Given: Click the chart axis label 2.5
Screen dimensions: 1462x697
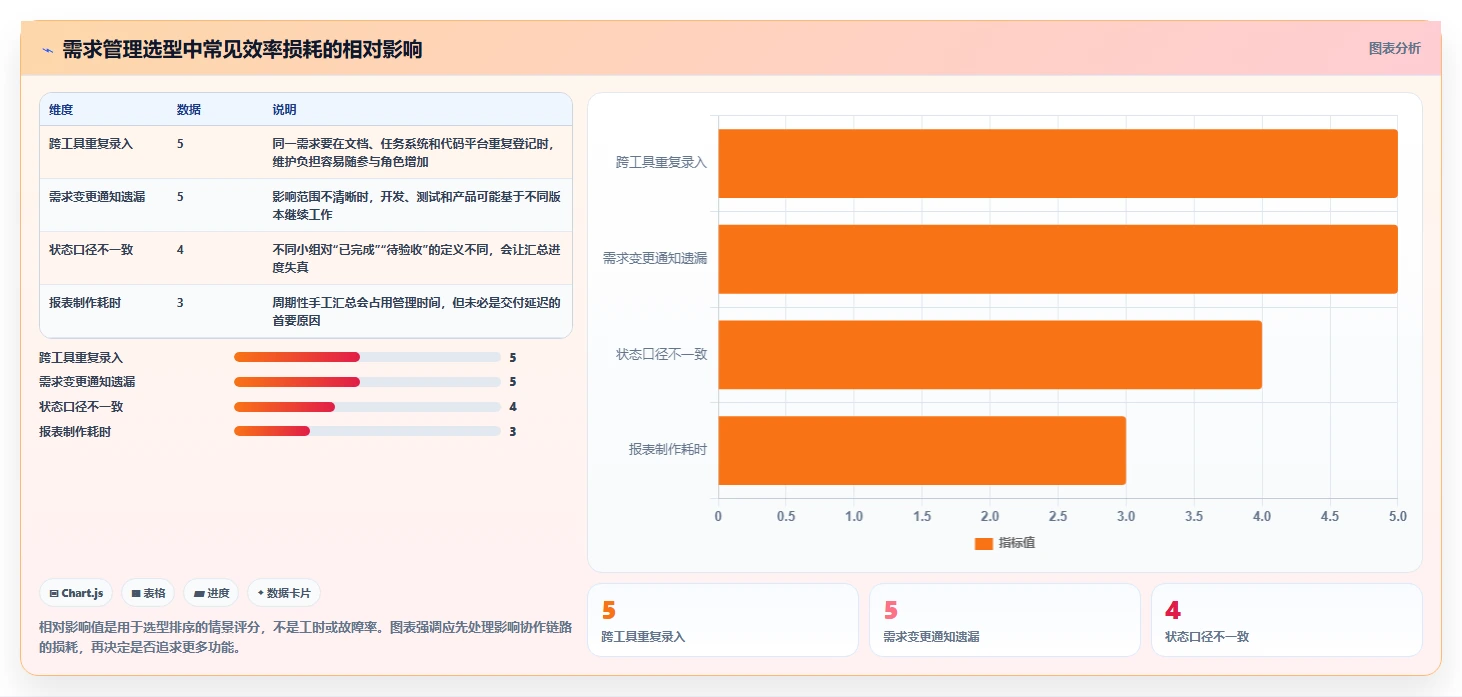Looking at the screenshot, I should (x=1058, y=517).
